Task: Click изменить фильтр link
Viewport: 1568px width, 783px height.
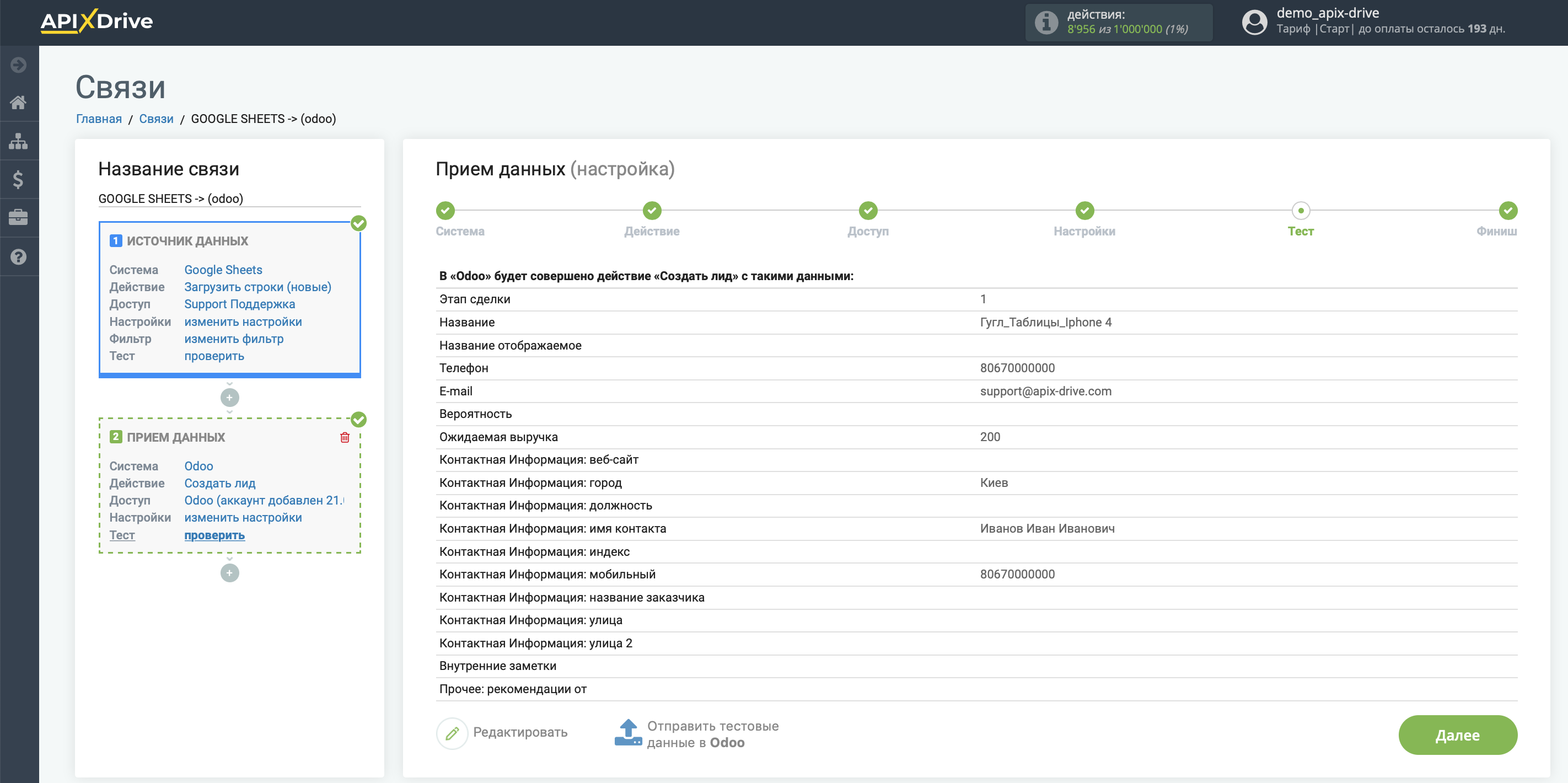Action: click(234, 339)
